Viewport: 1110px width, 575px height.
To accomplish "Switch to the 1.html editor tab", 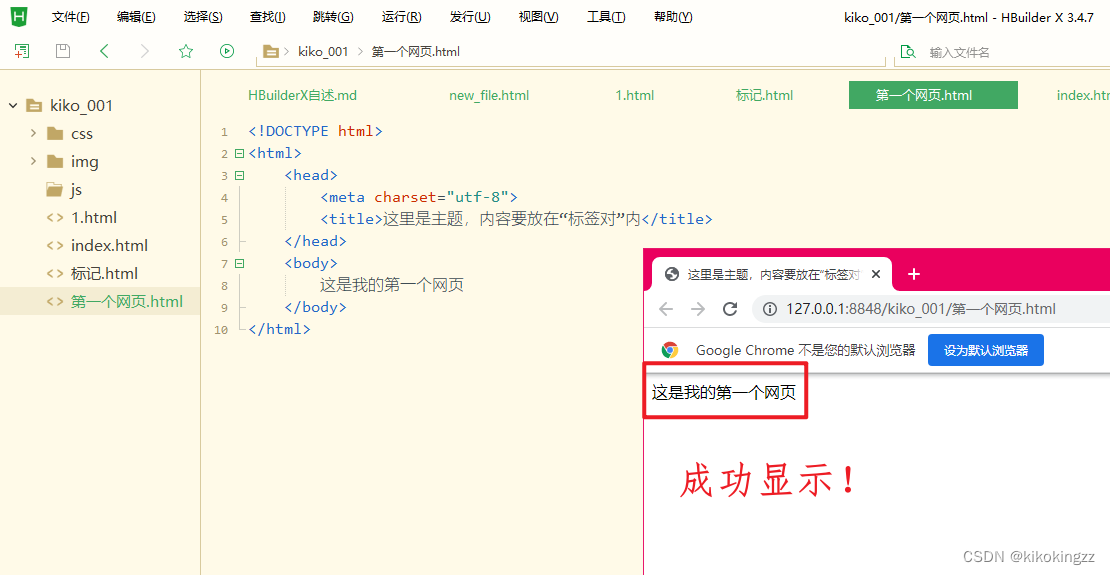I will pyautogui.click(x=635, y=95).
